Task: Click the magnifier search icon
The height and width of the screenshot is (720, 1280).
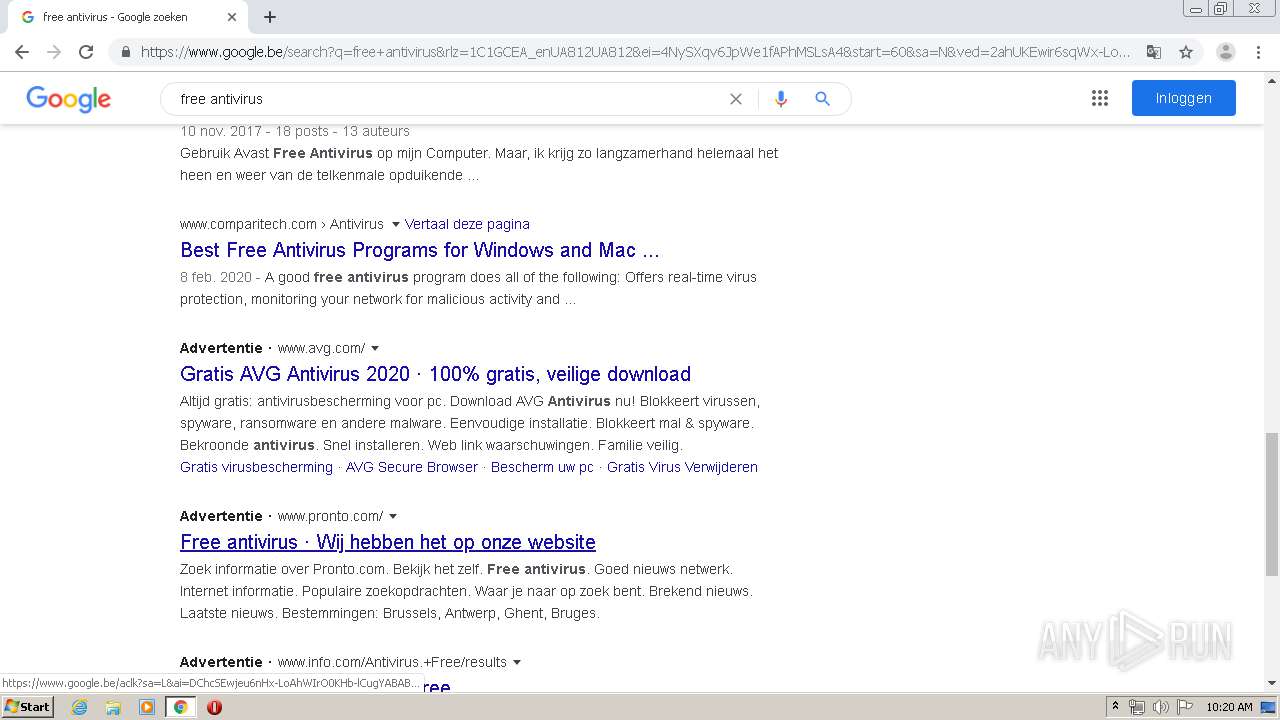Action: [x=822, y=99]
